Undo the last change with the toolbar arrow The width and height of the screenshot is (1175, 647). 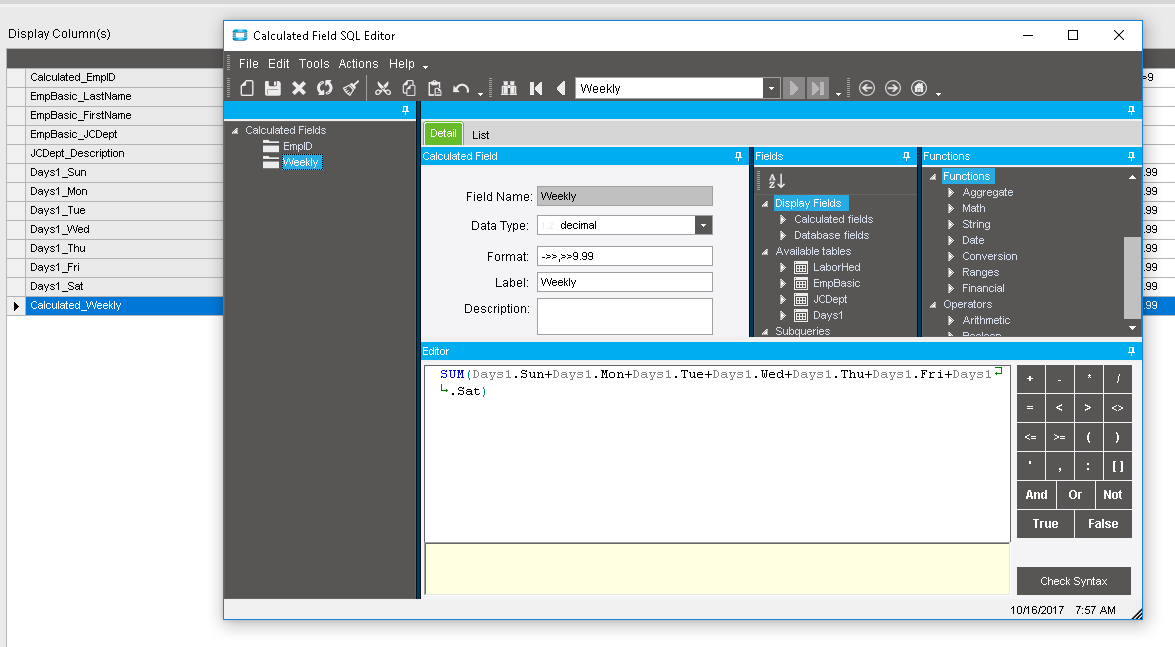tap(461, 88)
